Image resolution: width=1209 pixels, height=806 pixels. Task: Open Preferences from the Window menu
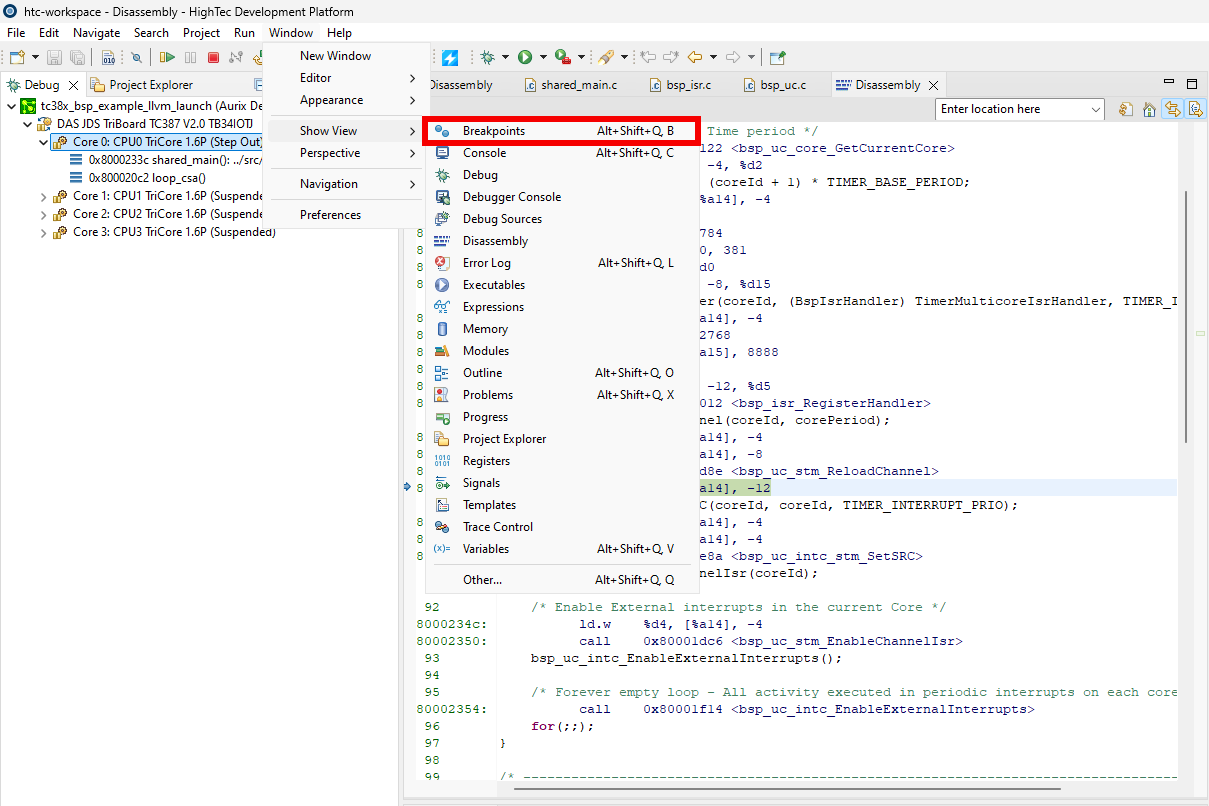tap(330, 215)
